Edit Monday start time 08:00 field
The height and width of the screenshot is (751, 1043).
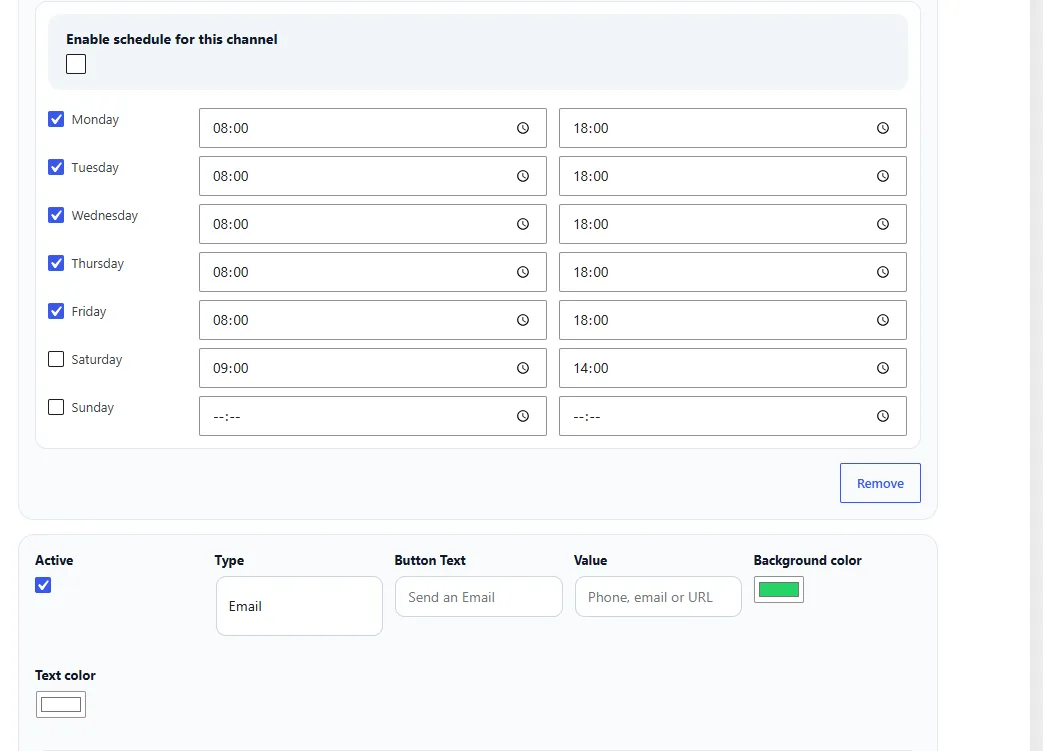tap(372, 128)
